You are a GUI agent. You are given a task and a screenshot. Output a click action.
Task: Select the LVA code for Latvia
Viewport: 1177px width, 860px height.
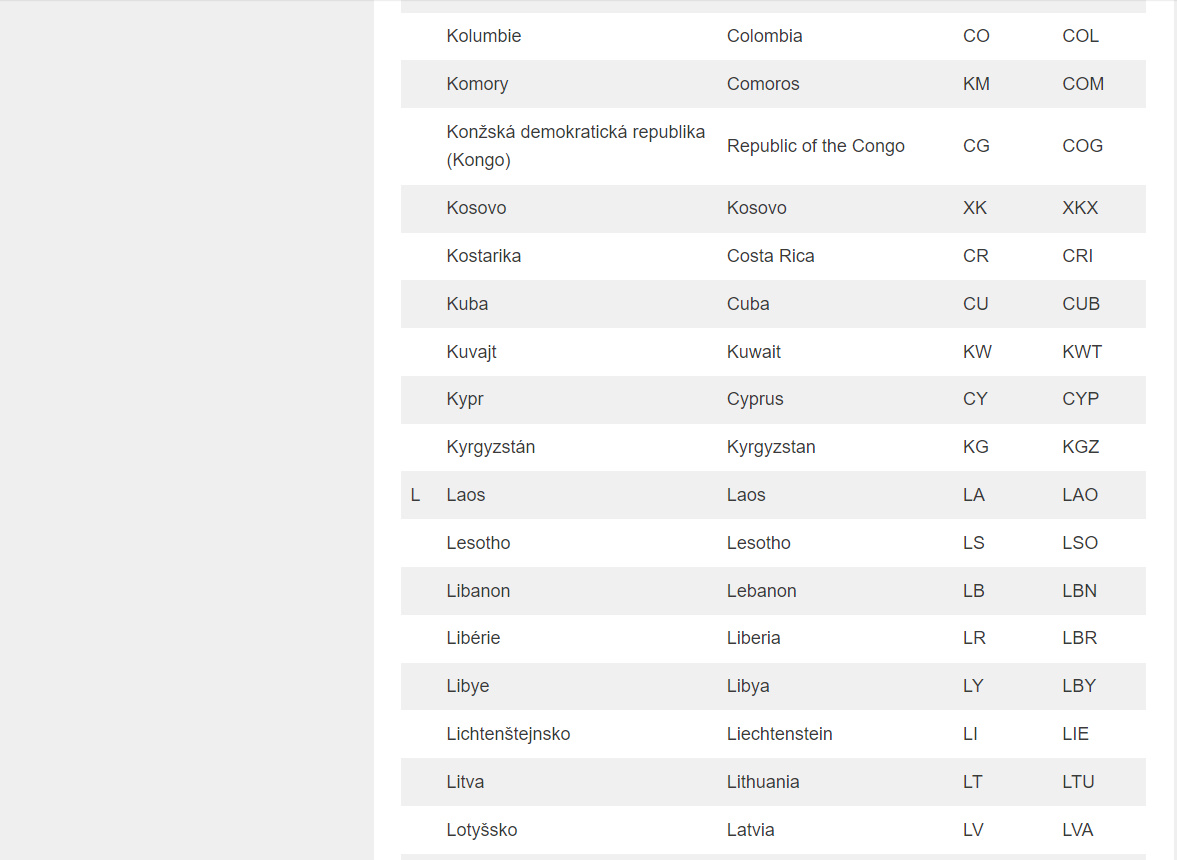click(1077, 830)
